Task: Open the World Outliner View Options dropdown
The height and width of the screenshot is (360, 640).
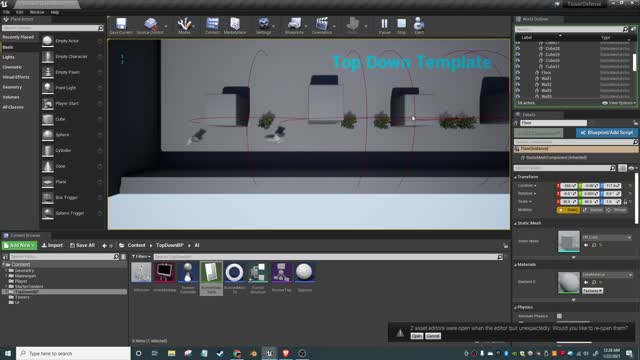Action: point(619,103)
